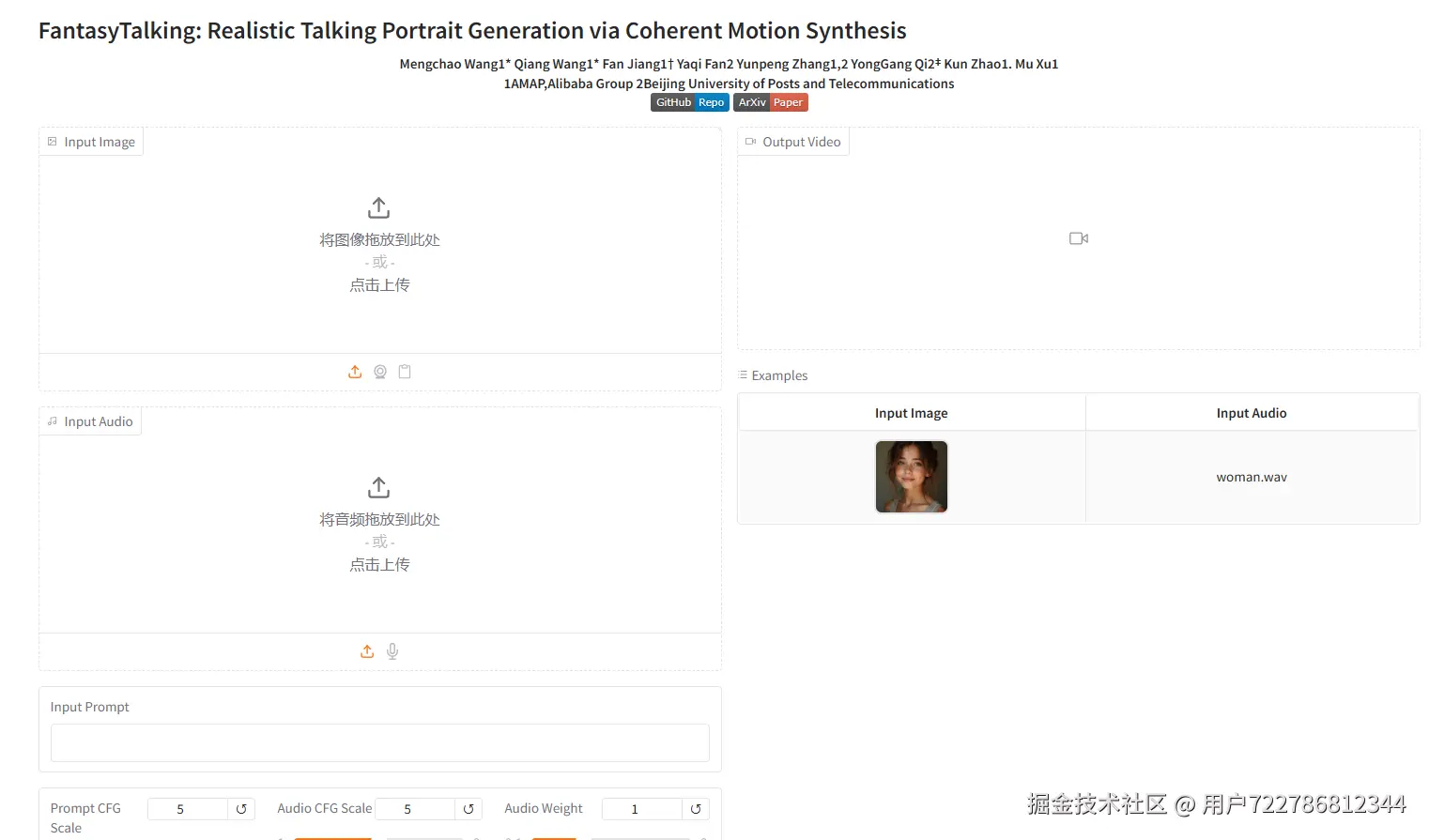Reset the Audio CFG Scale value

tap(469, 809)
